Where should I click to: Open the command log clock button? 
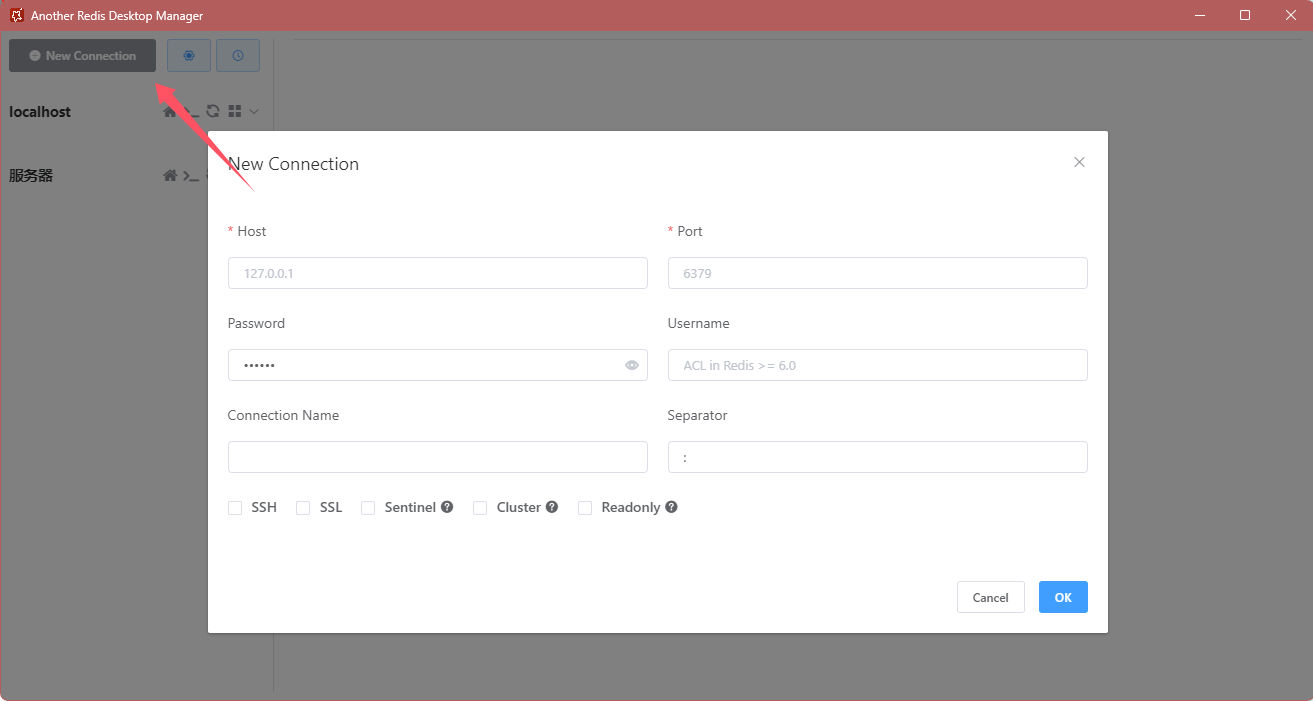pos(238,56)
